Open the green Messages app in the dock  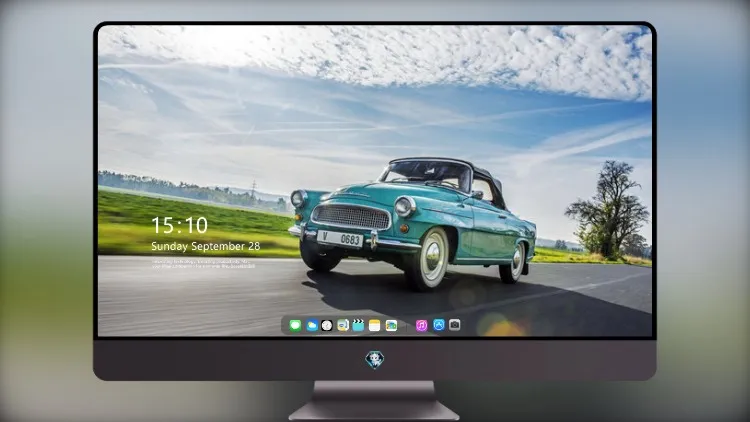(295, 325)
